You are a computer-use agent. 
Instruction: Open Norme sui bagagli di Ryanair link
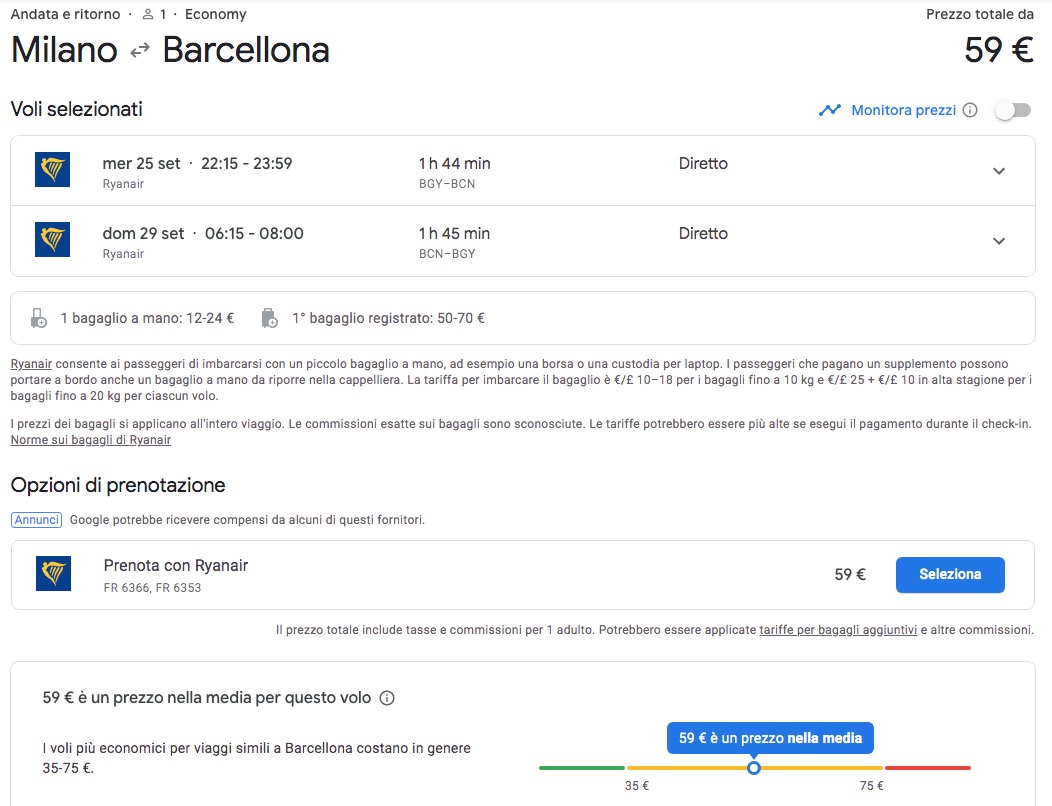90,440
